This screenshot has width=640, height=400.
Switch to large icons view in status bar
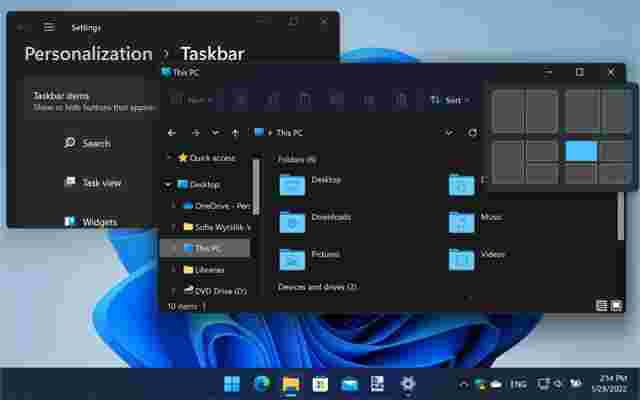click(616, 305)
